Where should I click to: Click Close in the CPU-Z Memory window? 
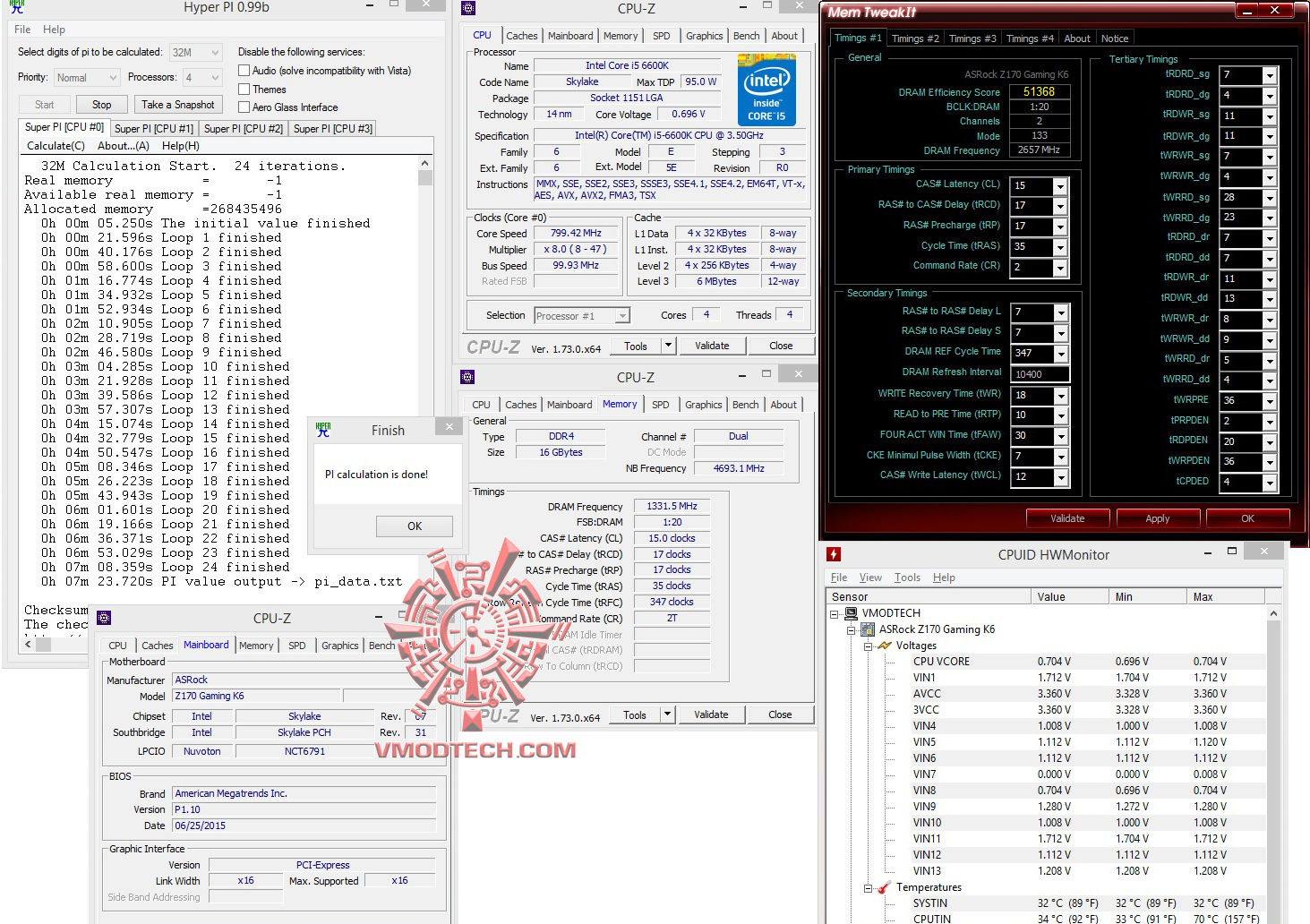pos(780,714)
